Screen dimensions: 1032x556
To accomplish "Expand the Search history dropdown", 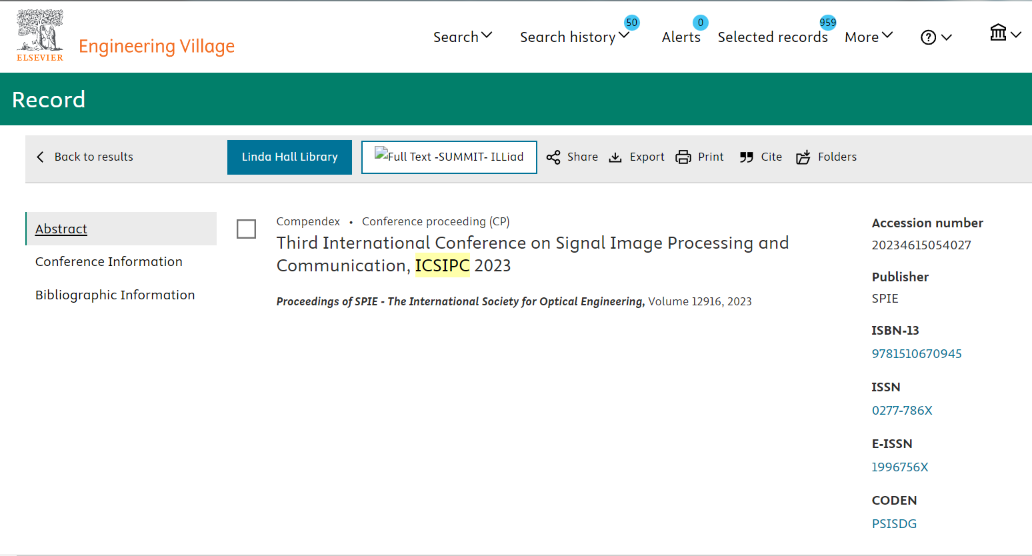I will (574, 37).
